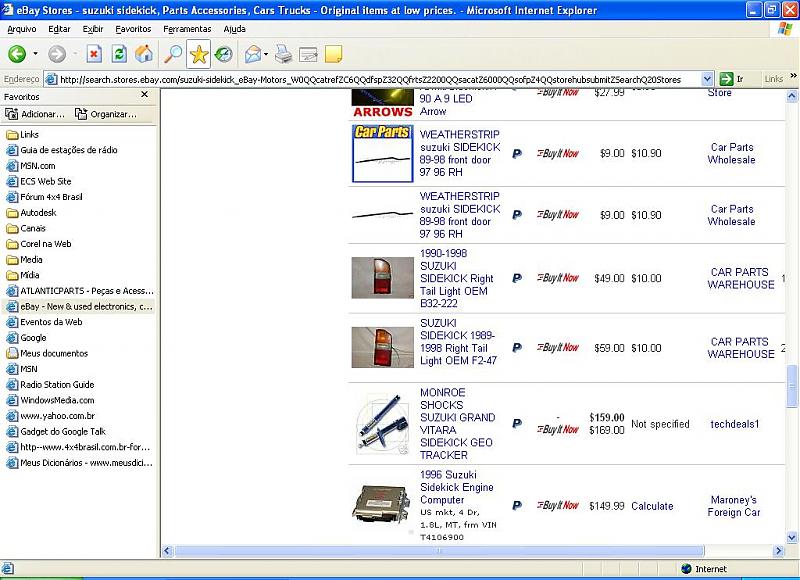Open the 1996 Suzuki Sidekick Engine Computer listing
The image size is (800, 580).
[x=457, y=487]
